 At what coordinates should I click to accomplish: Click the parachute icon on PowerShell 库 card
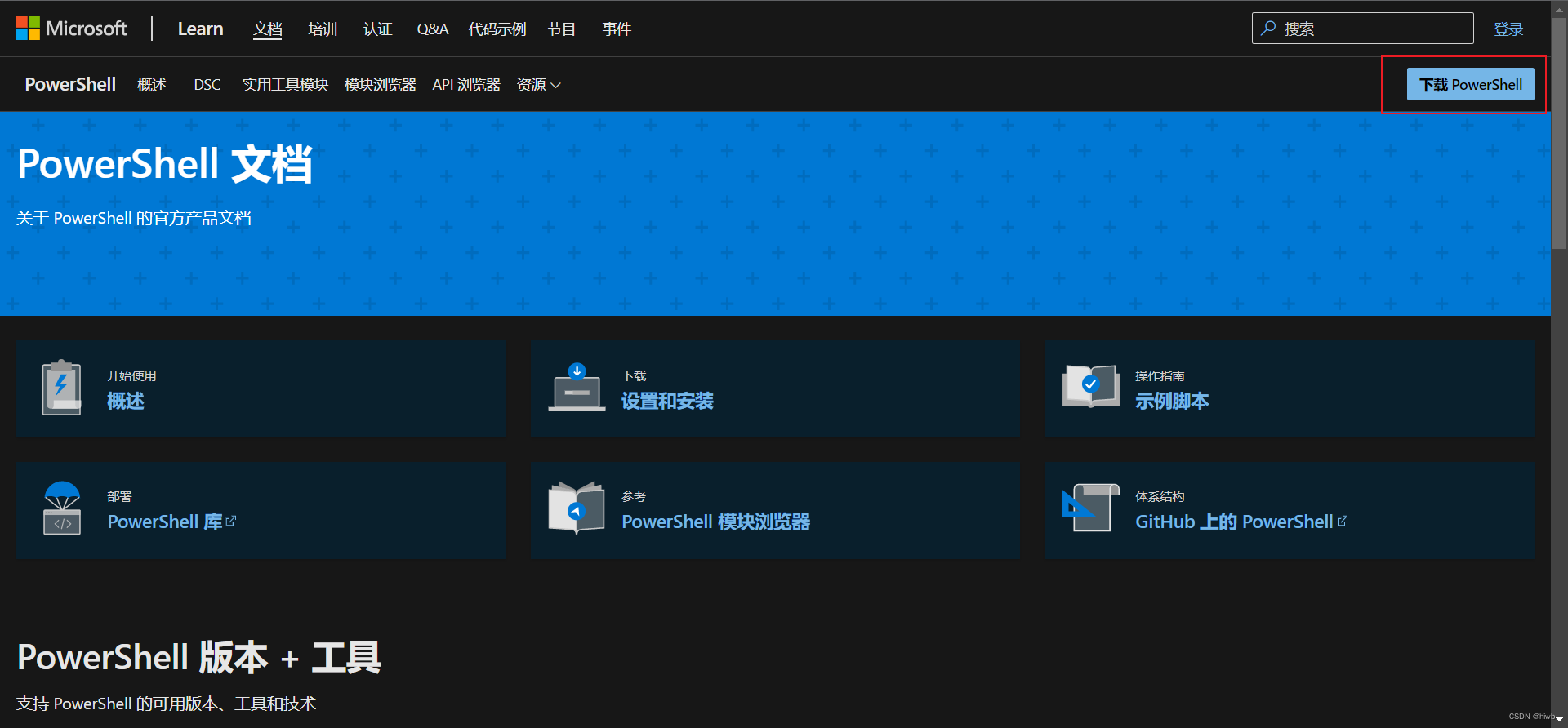pos(62,508)
